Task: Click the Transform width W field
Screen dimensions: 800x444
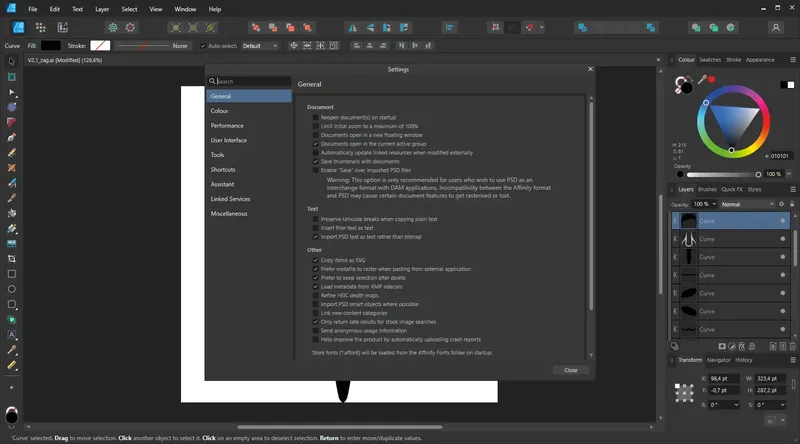Action: coord(769,379)
